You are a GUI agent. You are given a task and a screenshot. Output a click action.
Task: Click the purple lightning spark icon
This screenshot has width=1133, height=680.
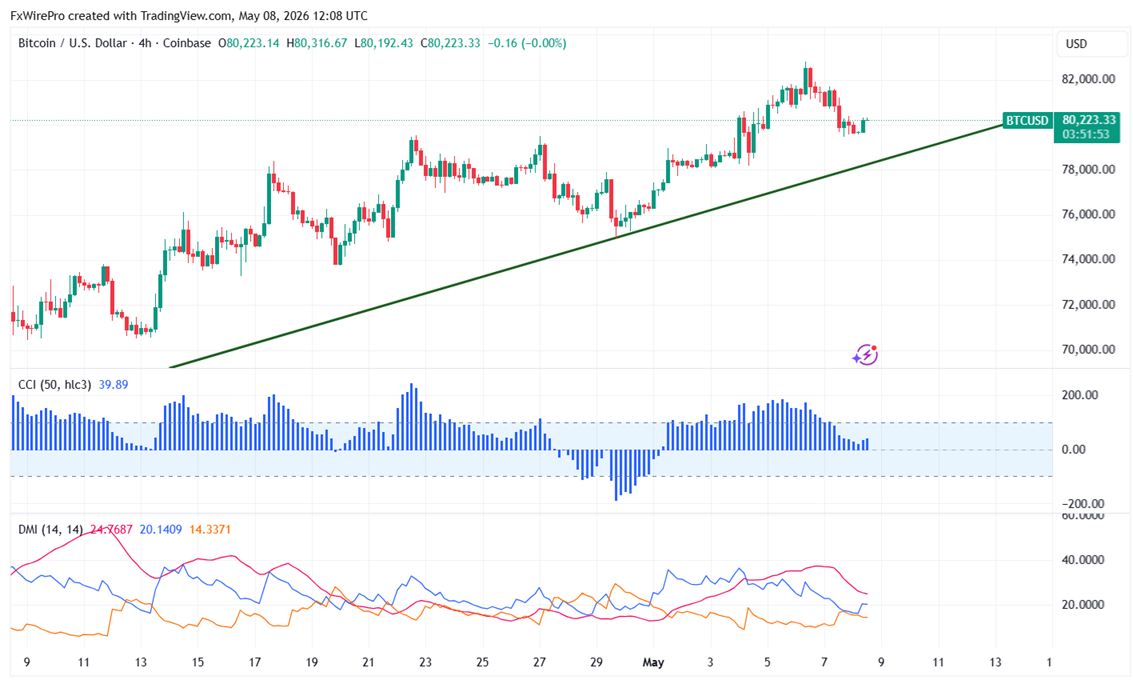pos(865,354)
